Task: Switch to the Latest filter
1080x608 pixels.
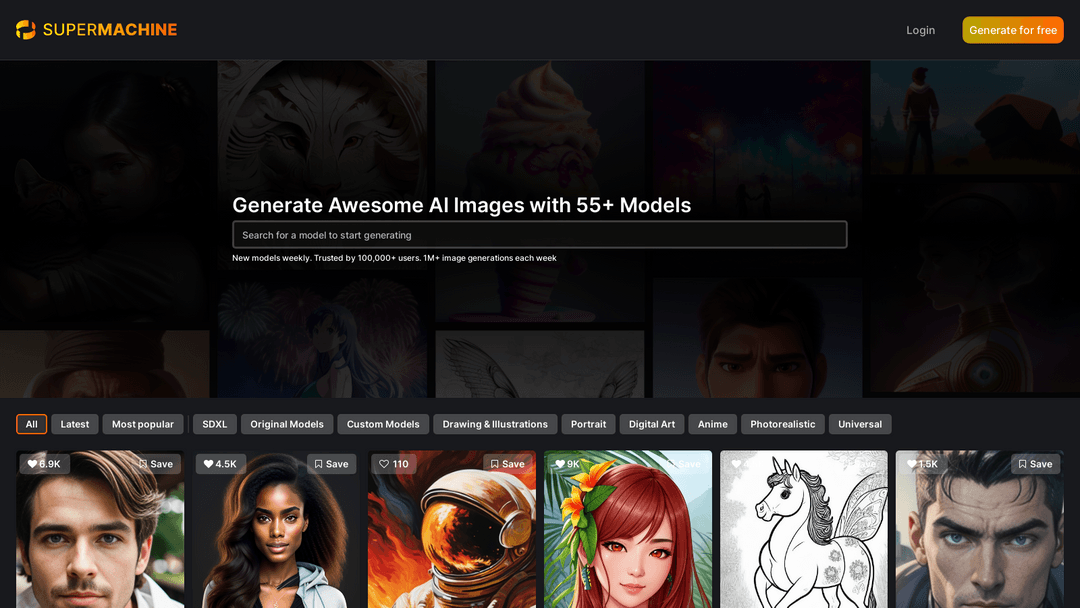Action: pos(74,424)
